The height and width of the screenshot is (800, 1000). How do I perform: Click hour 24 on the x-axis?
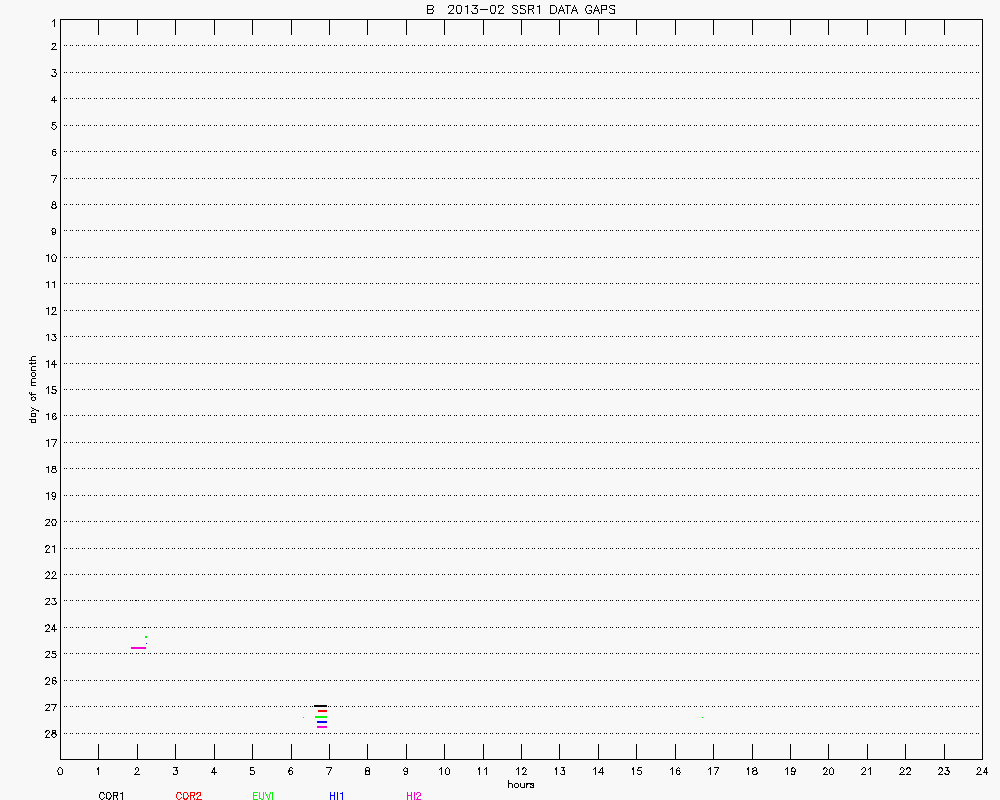982,771
